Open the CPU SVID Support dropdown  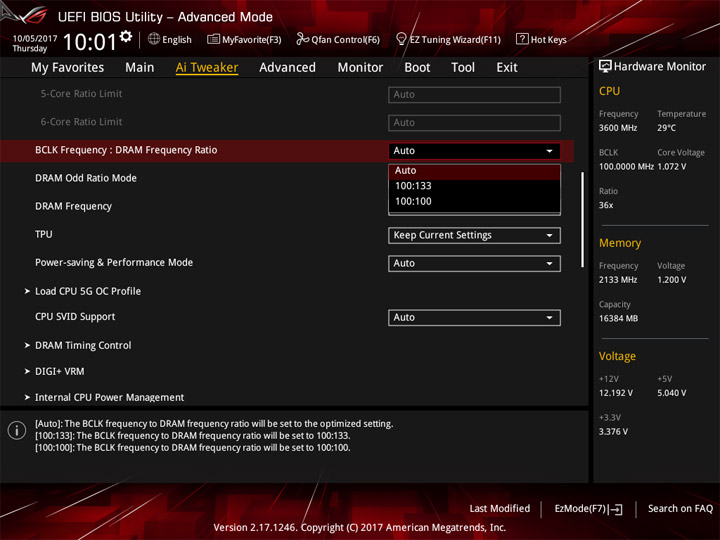(474, 318)
